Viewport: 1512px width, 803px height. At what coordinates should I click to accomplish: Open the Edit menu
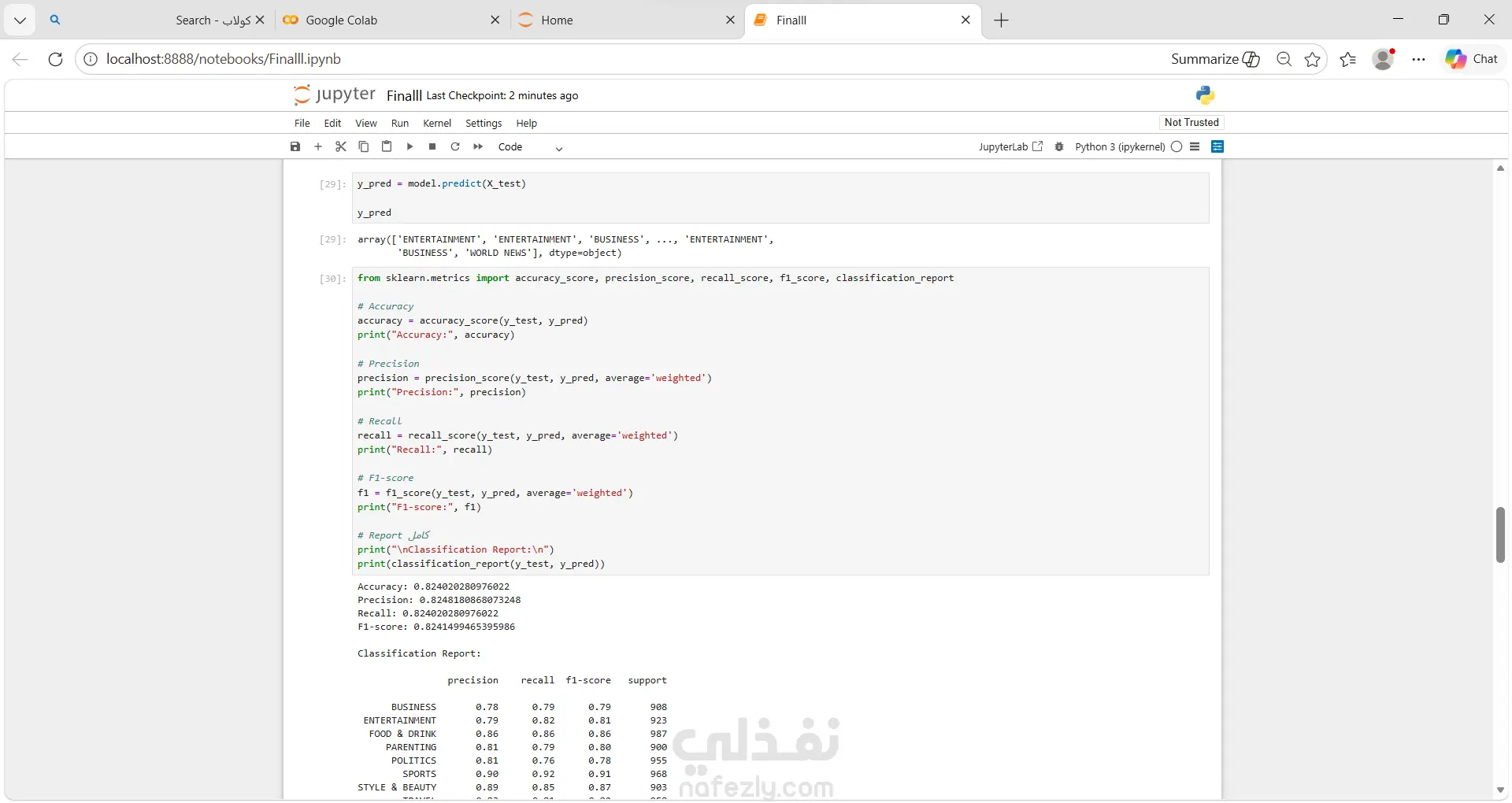(333, 123)
